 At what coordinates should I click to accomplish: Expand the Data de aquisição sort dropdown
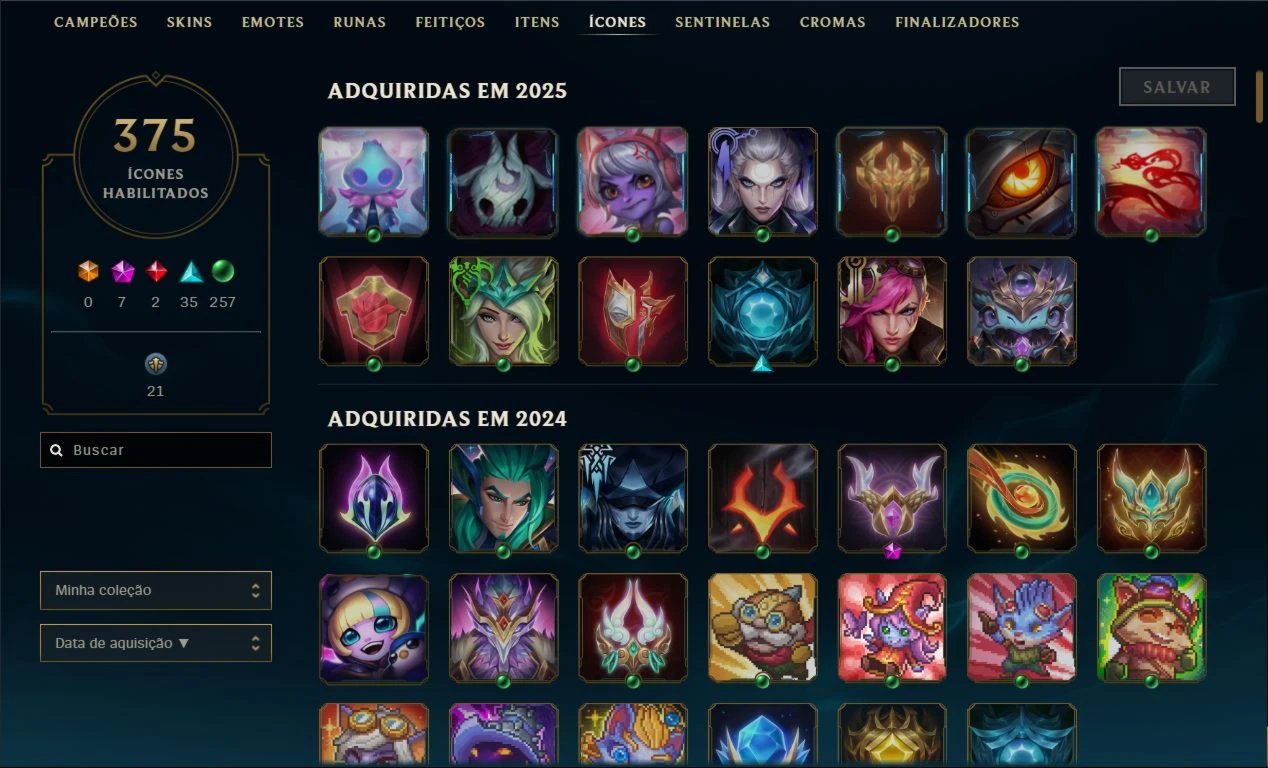156,643
